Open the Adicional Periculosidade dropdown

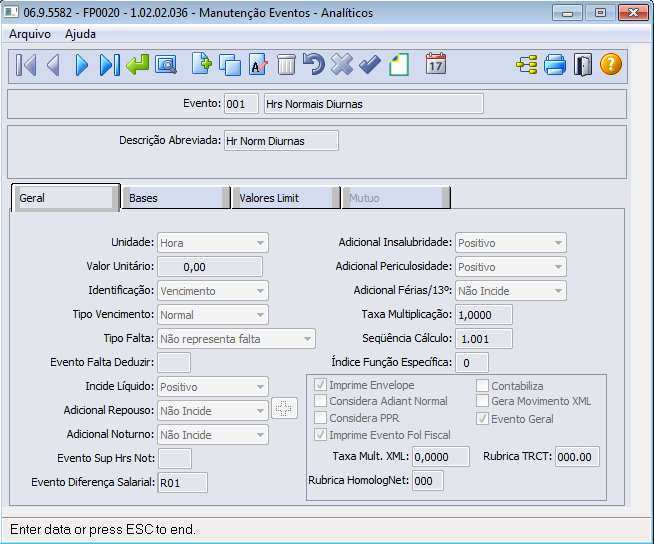coord(511,267)
